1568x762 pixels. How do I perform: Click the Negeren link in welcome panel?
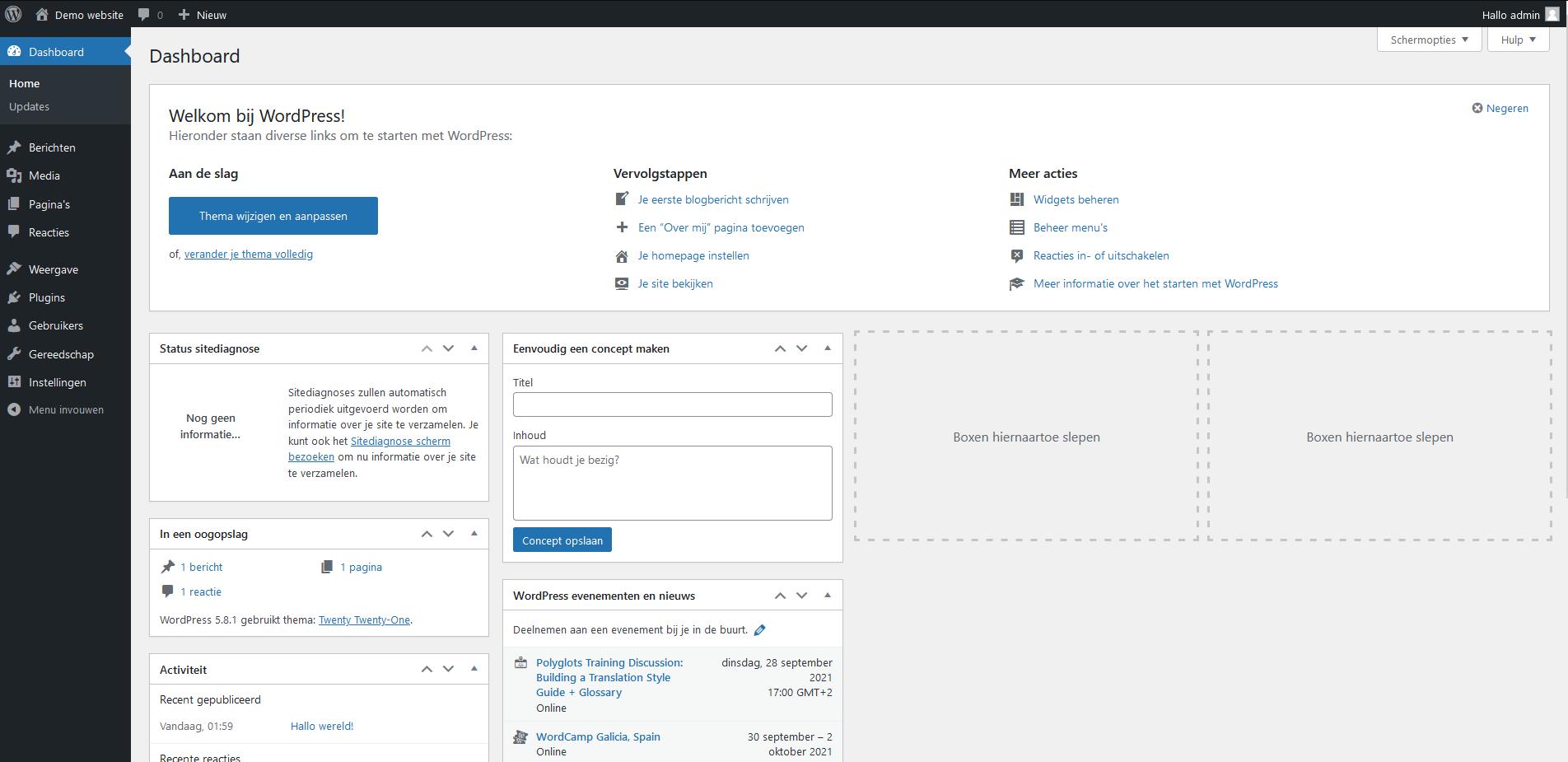[x=1507, y=108]
